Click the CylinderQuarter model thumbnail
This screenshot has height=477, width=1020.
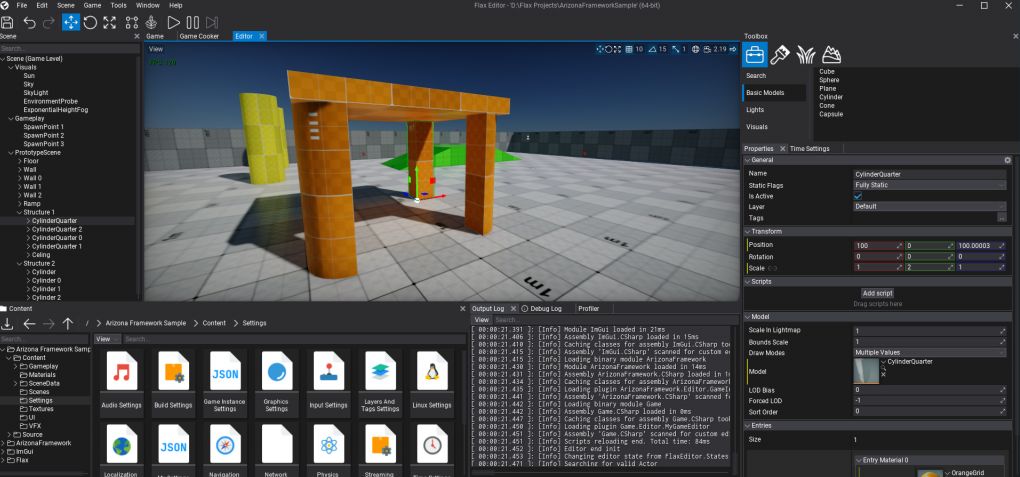coord(866,371)
